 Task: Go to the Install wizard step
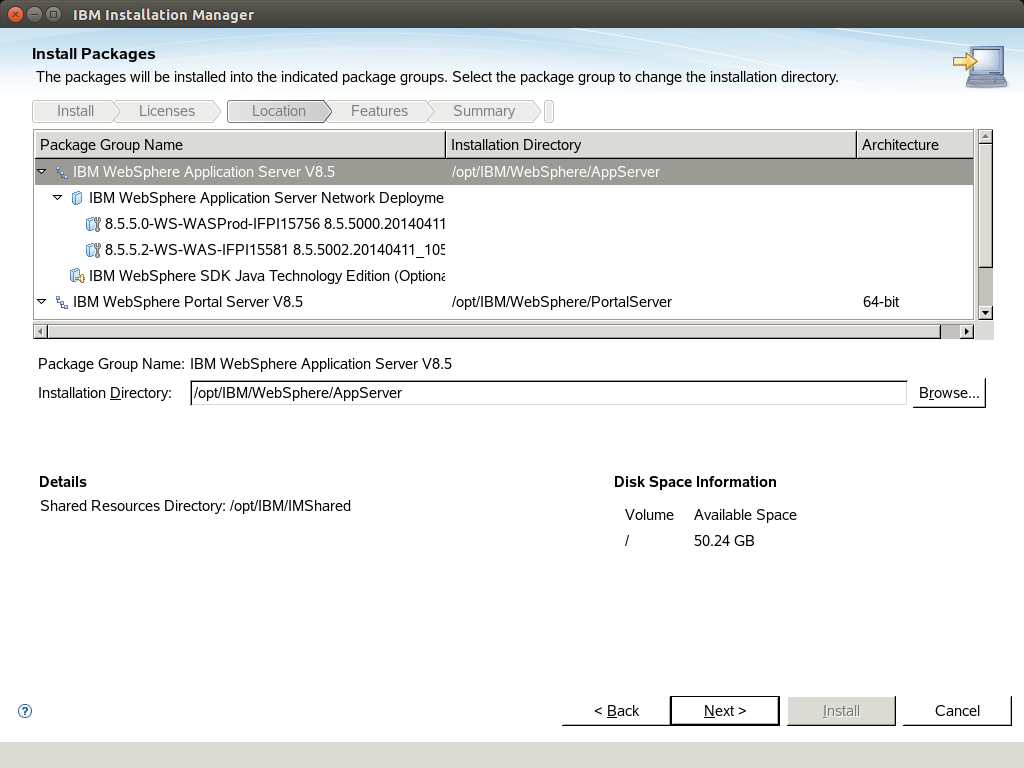pyautogui.click(x=75, y=111)
